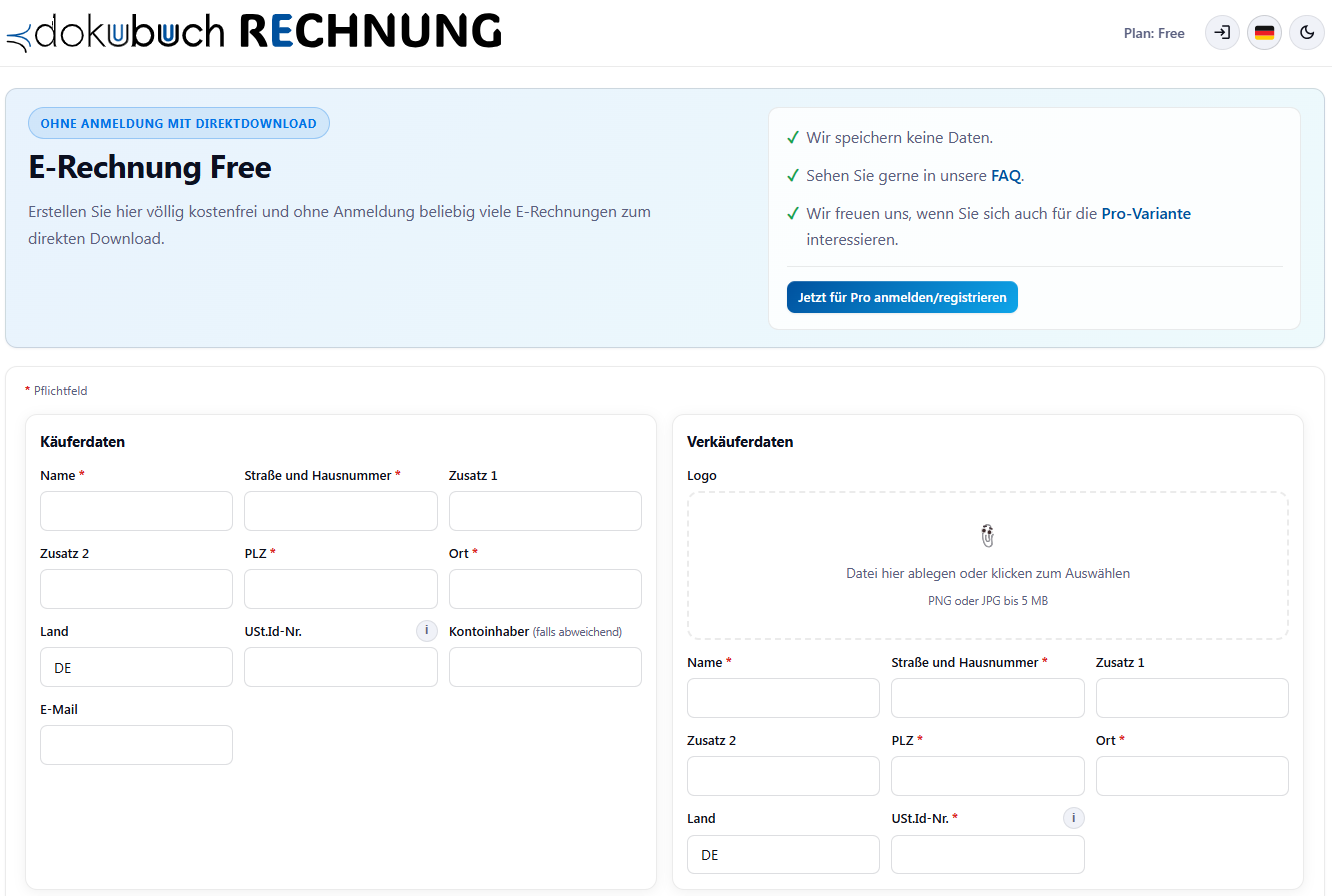Select the Käuferdaten PLZ field
Image resolution: width=1332 pixels, height=896 pixels.
tap(341, 589)
